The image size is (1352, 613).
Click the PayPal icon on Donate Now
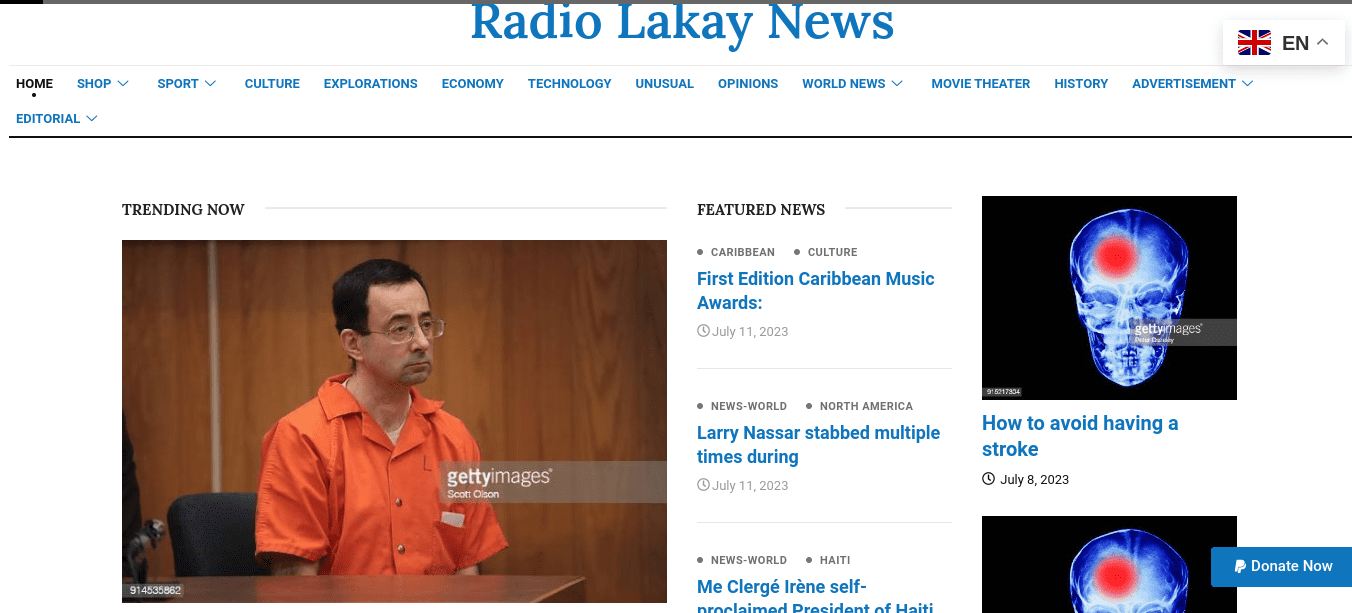coord(1240,566)
